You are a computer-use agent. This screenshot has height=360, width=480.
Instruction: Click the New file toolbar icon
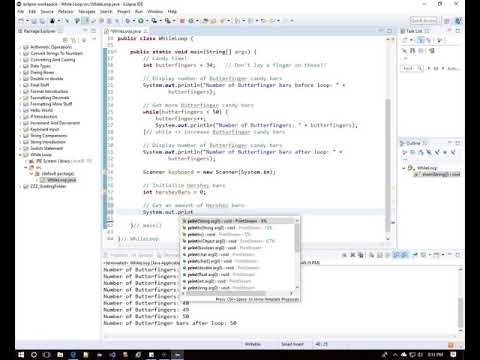(x=21, y=21)
